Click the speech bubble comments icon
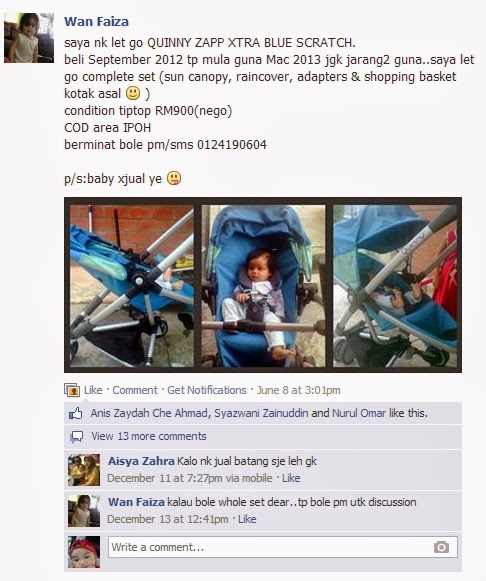 [77, 436]
